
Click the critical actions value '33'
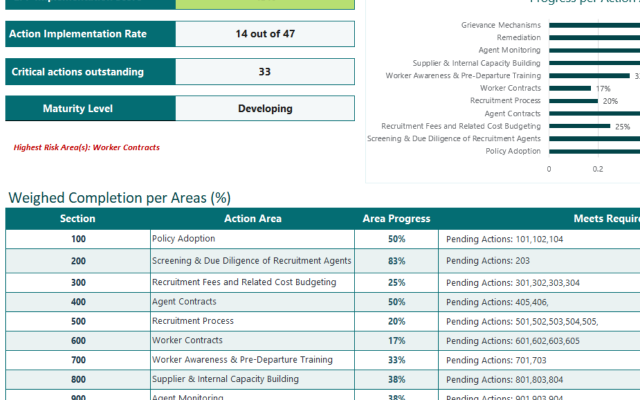(265, 72)
